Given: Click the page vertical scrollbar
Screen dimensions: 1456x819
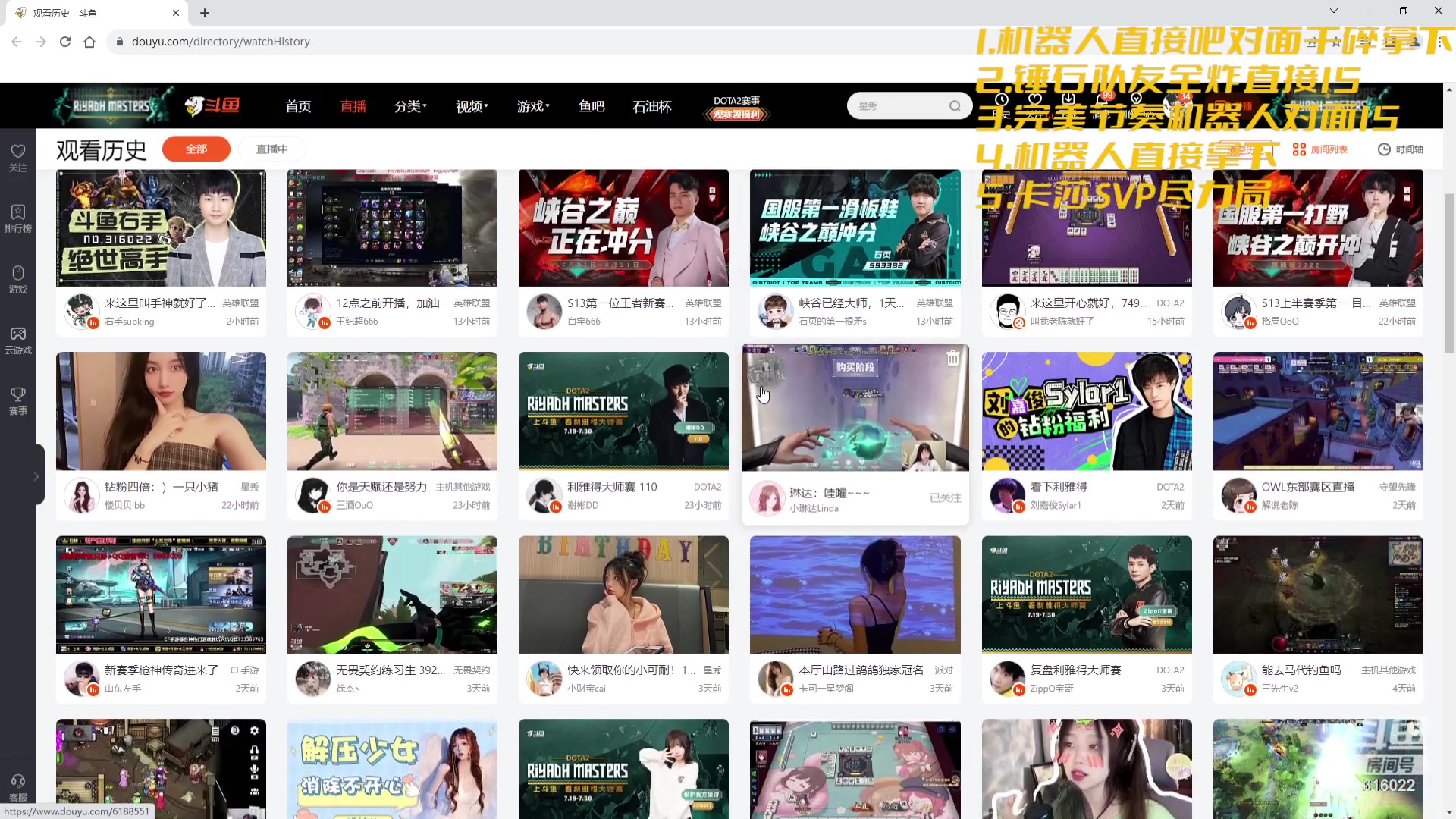Looking at the screenshot, I should point(1449,273).
